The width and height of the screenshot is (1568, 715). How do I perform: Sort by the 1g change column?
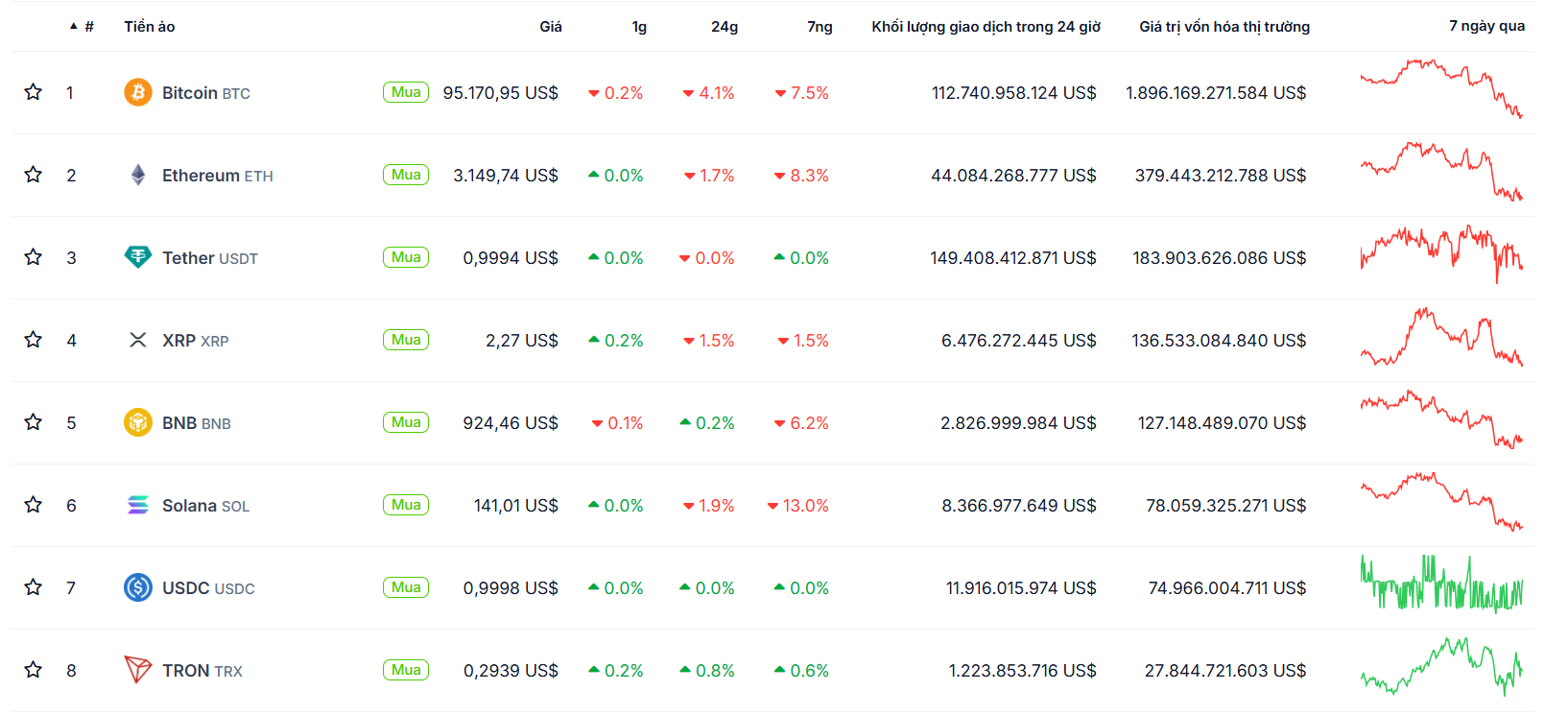(x=639, y=27)
